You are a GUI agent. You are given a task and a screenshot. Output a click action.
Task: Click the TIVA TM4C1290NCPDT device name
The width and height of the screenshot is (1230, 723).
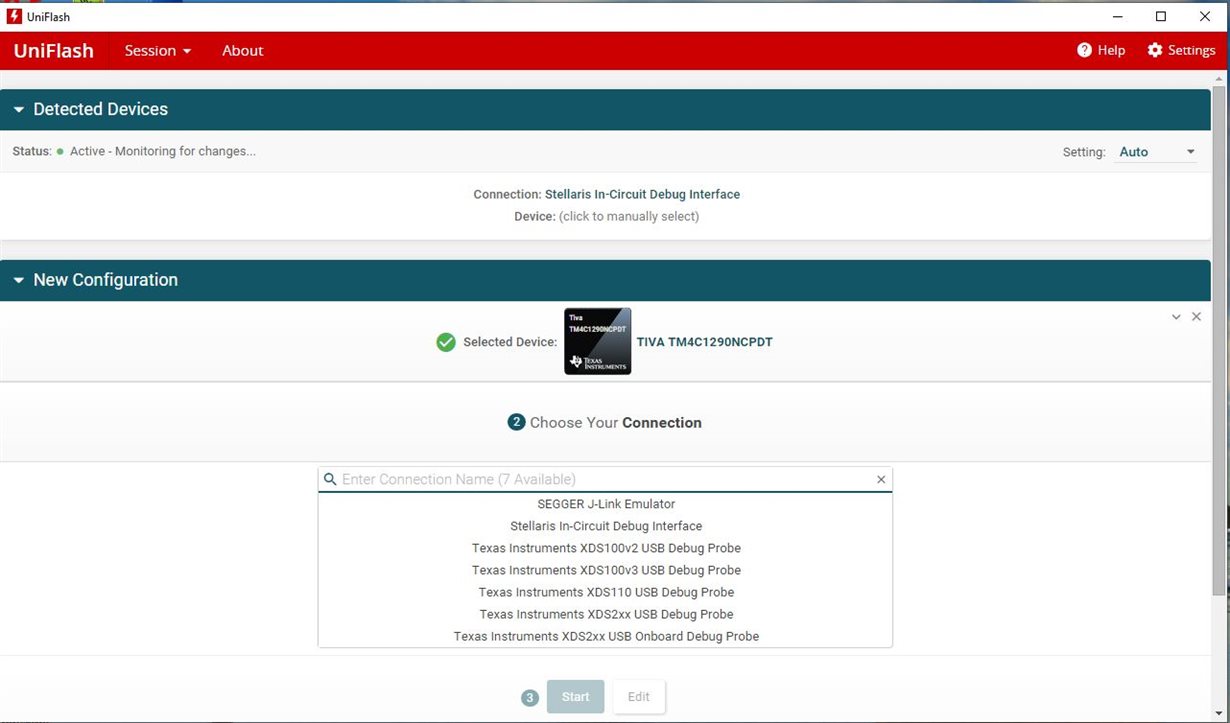(x=704, y=342)
